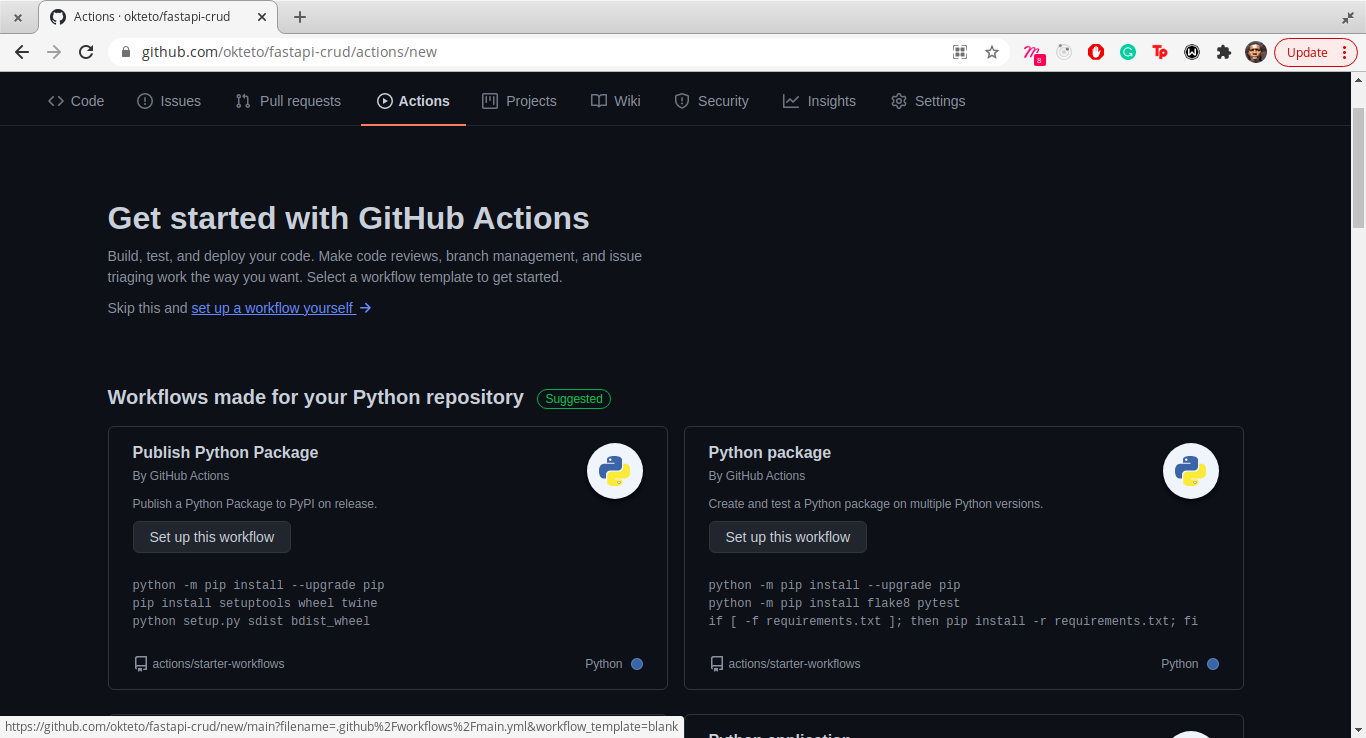Screen dimensions: 1366x738
Task: Click browser Forward arrow
Action: tap(54, 52)
